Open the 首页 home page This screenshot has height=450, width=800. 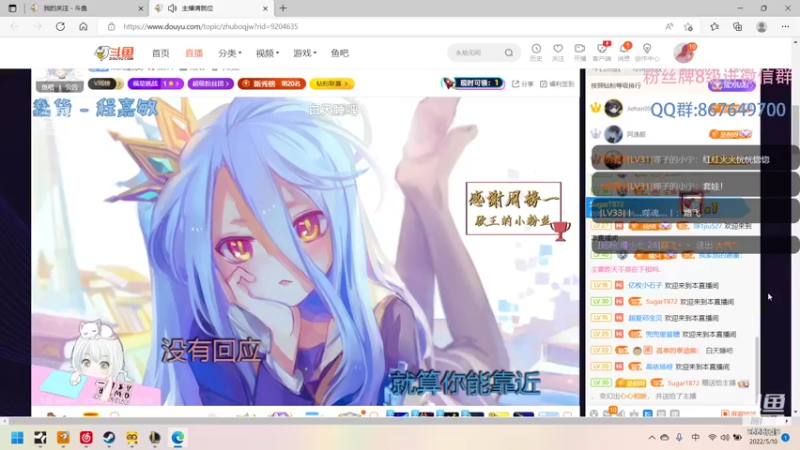pos(160,53)
